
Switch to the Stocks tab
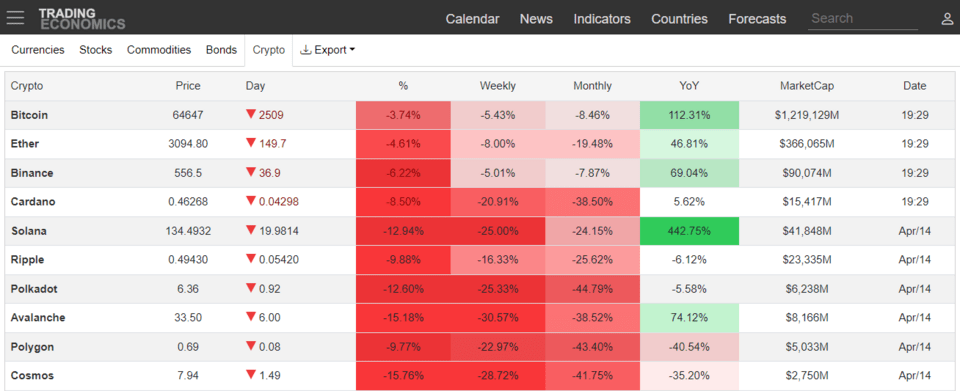(x=96, y=50)
